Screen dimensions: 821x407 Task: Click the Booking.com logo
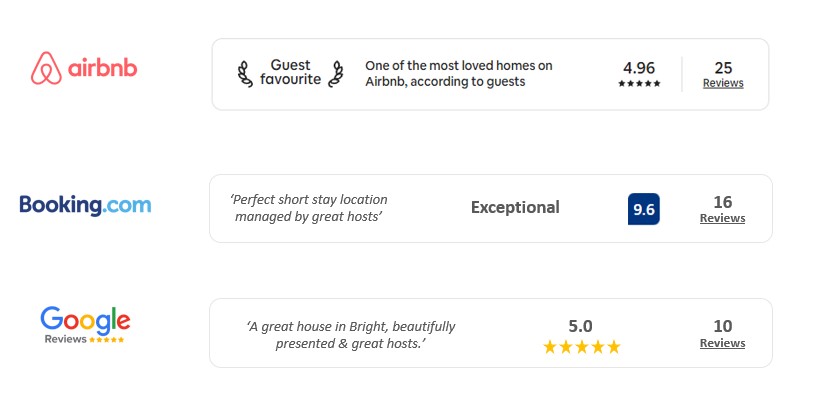coord(85,205)
